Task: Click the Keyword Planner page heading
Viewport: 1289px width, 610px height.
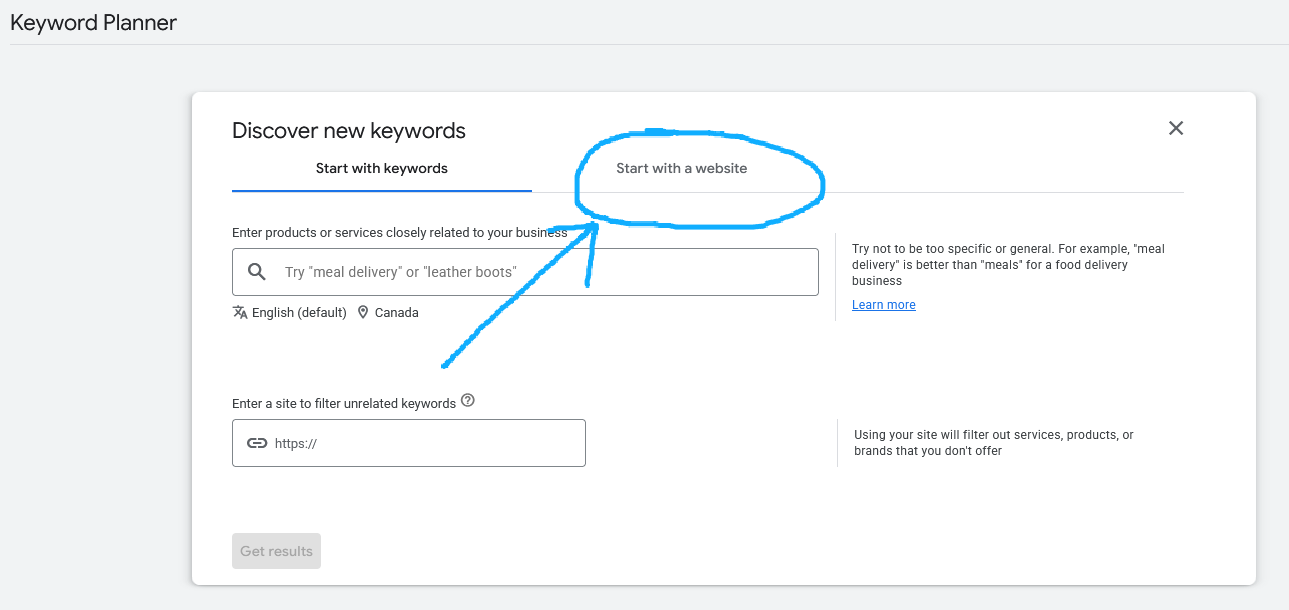Action: point(93,22)
